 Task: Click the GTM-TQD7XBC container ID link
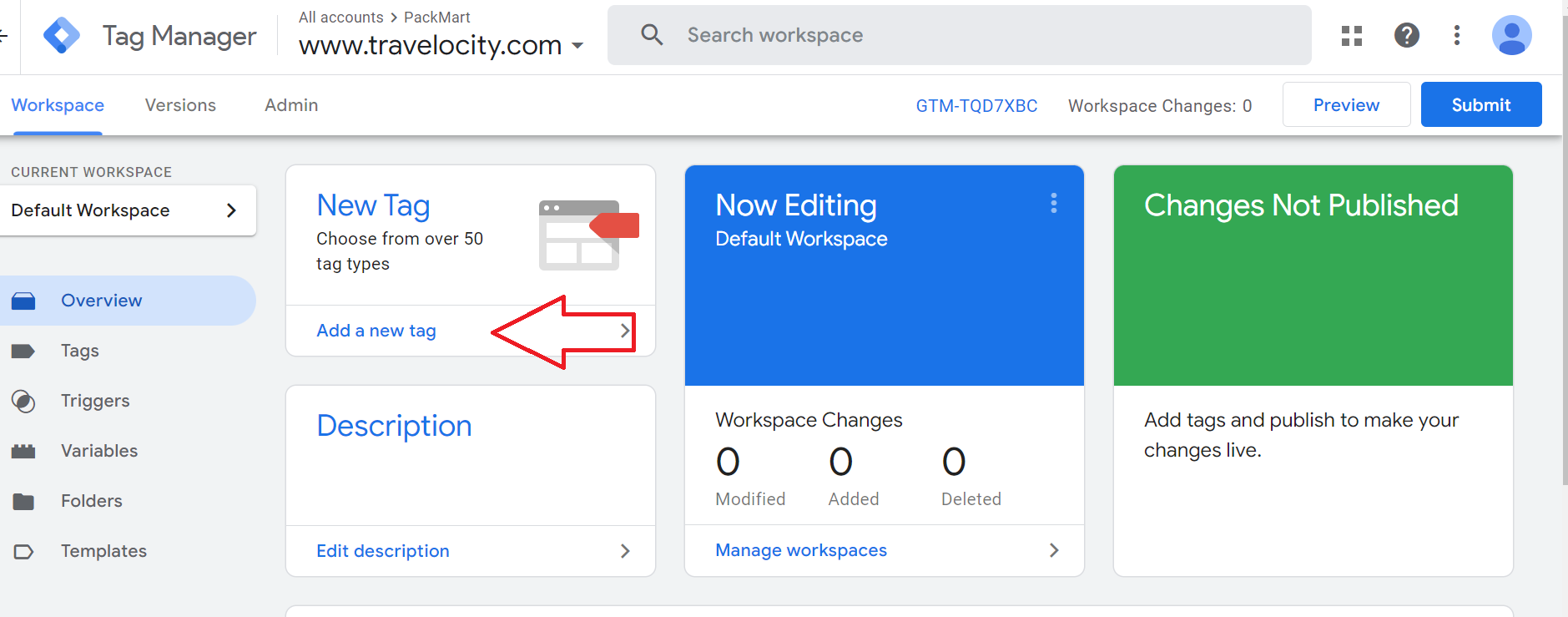(976, 106)
